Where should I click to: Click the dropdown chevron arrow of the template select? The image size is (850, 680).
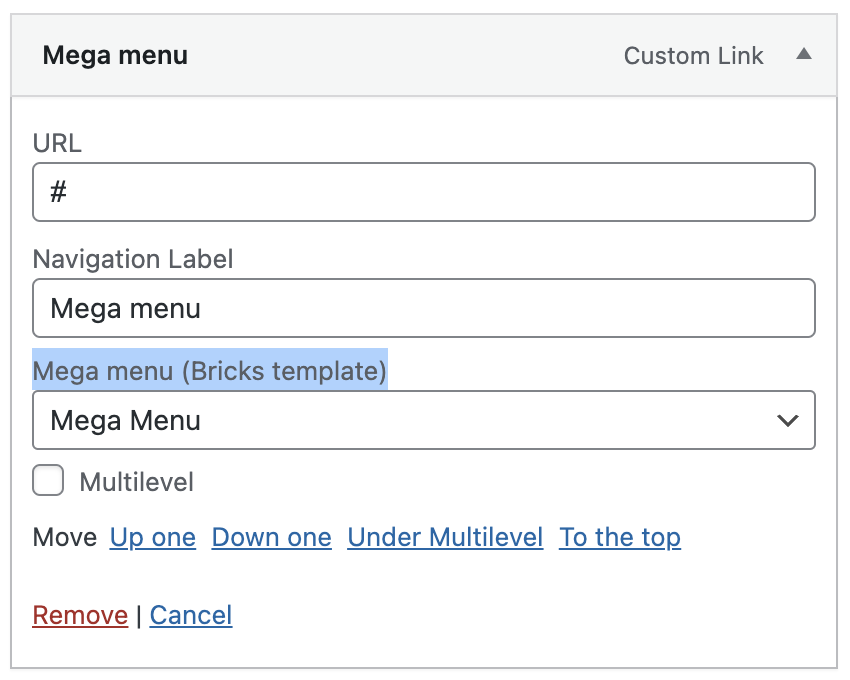788,421
